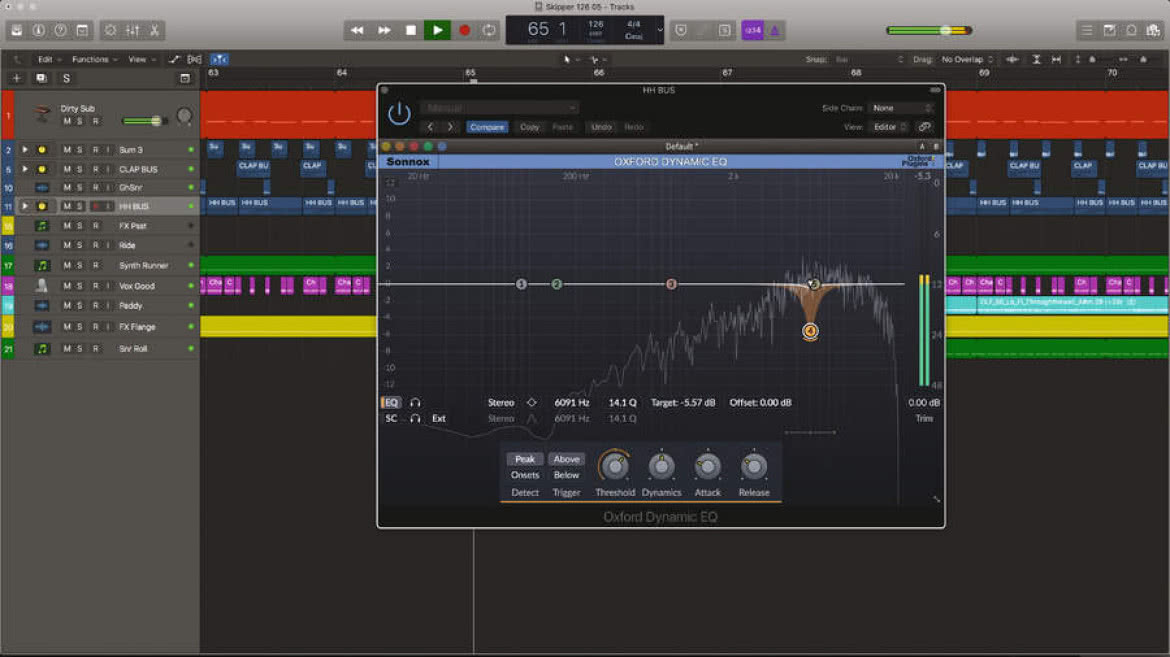Open the Editors with the scissors icon
The image size is (1170, 657).
154,31
